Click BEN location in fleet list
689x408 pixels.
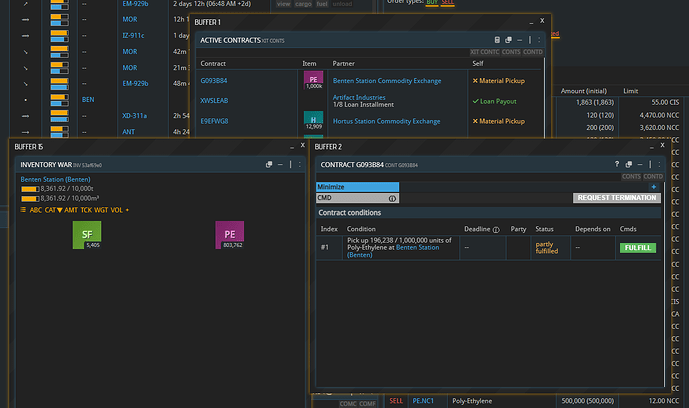[88, 100]
